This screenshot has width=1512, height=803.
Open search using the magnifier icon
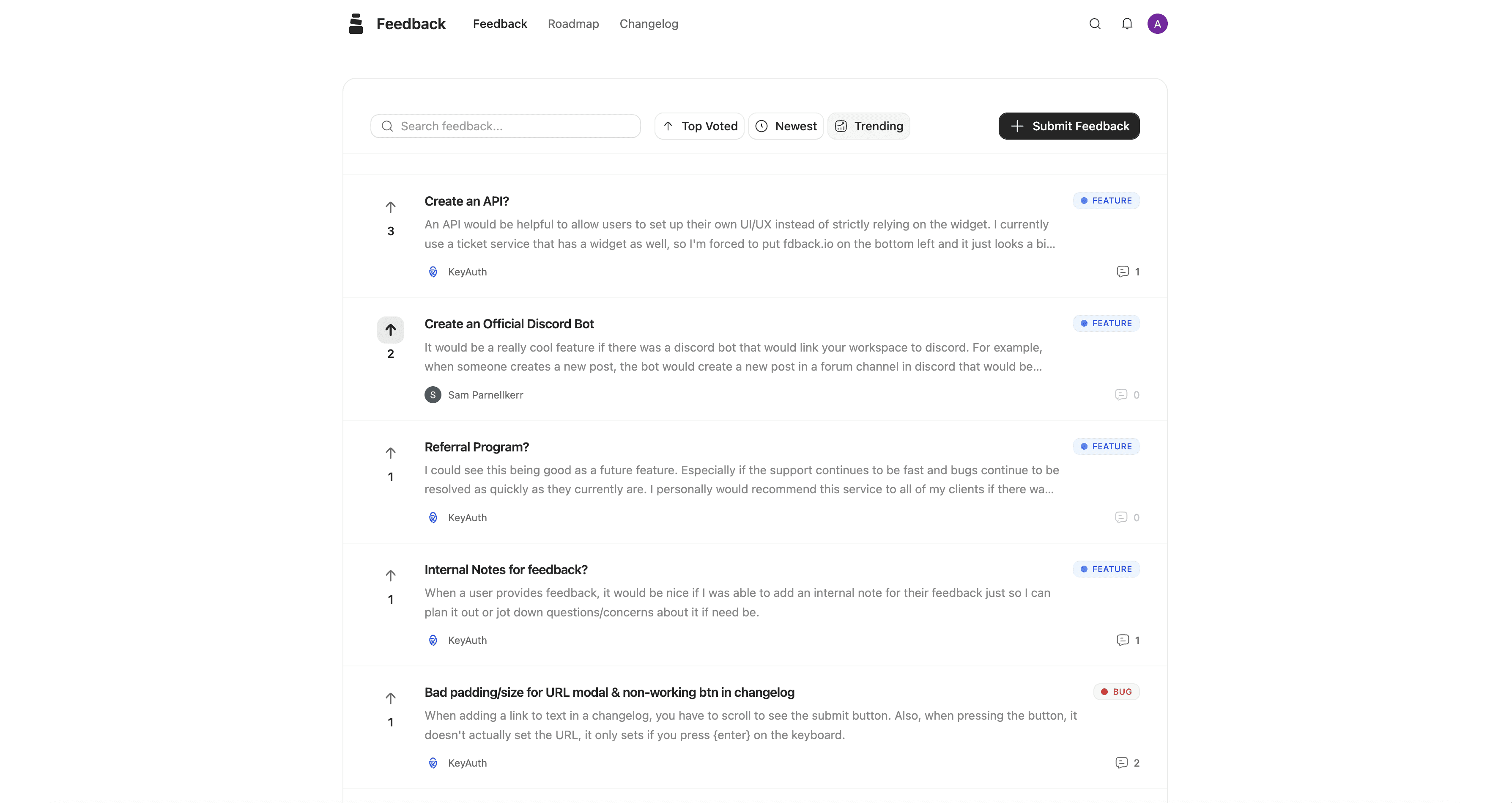coord(1095,24)
